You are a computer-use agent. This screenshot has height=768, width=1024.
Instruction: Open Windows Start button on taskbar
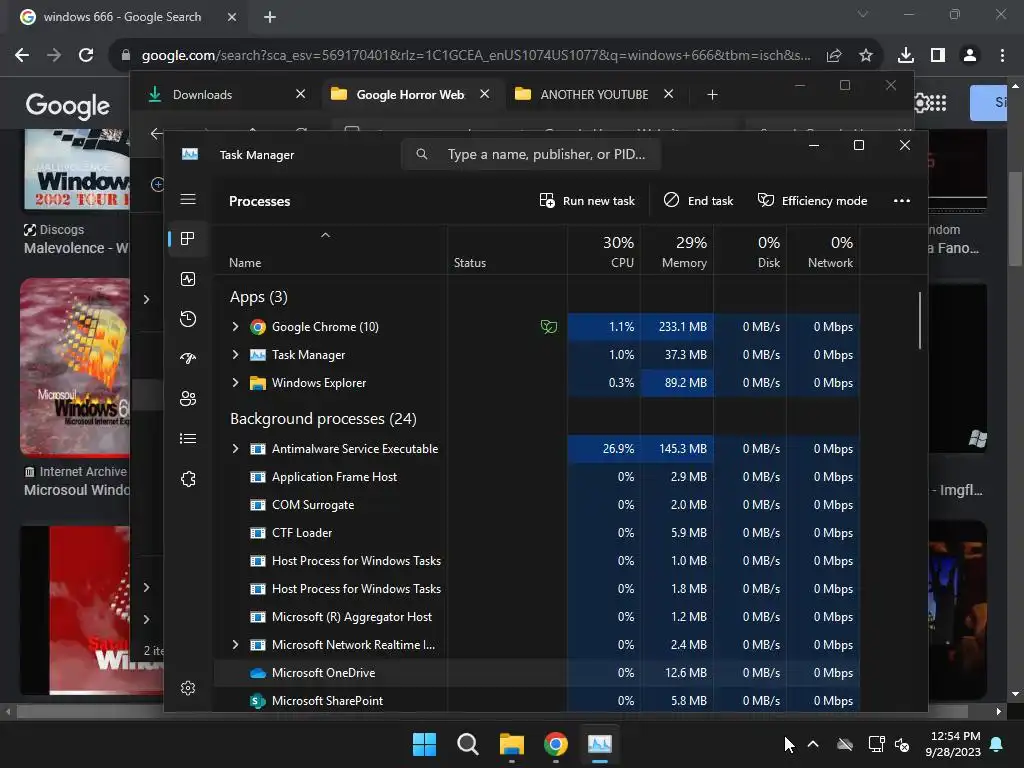(x=424, y=744)
